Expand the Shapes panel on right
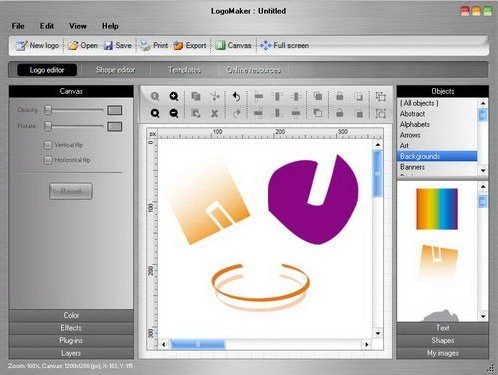The width and height of the screenshot is (498, 375). (x=443, y=340)
